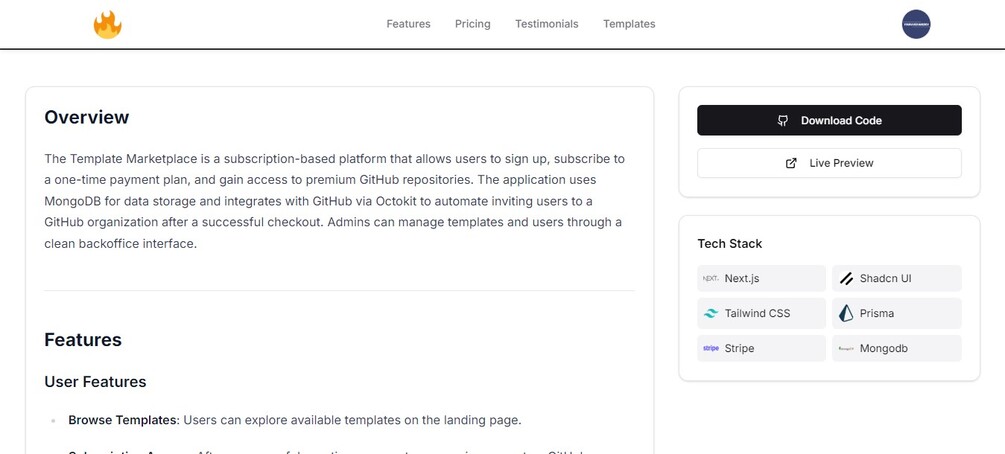Click the flame logo icon
Screen dimensions: 1005x454
(x=107, y=25)
